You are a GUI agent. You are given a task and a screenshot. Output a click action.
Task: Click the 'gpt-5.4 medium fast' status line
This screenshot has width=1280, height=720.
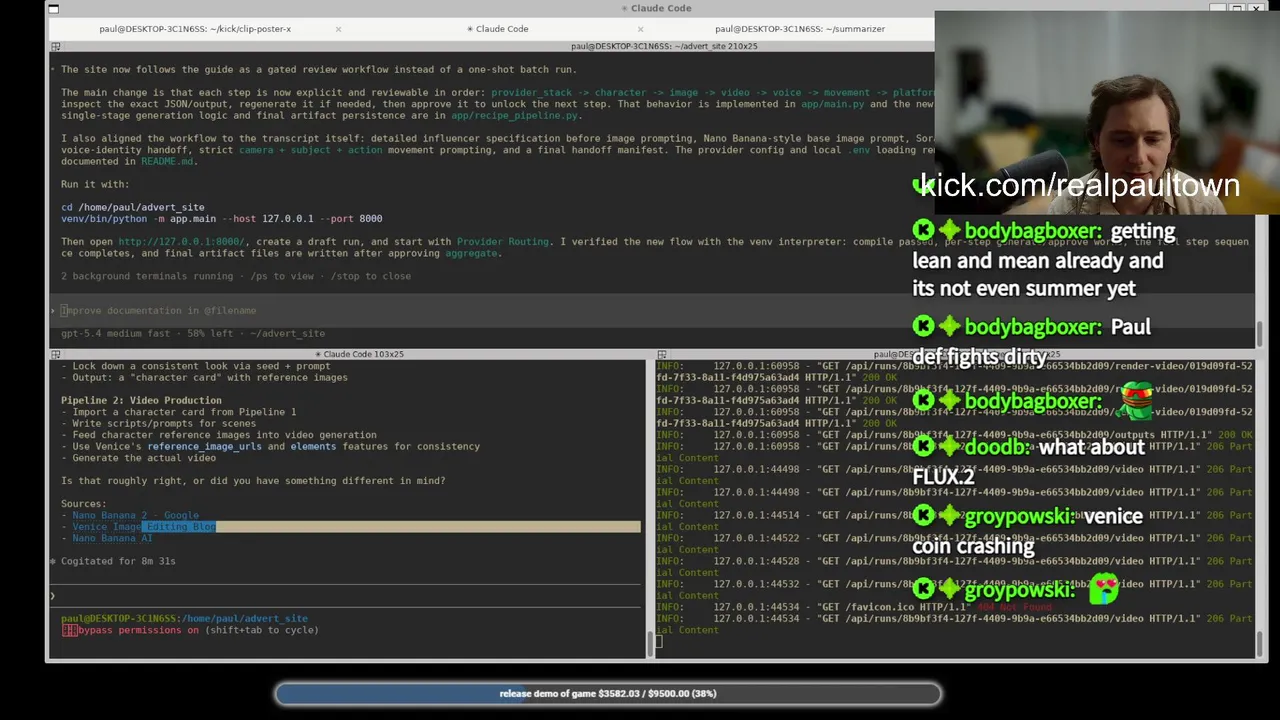point(193,333)
